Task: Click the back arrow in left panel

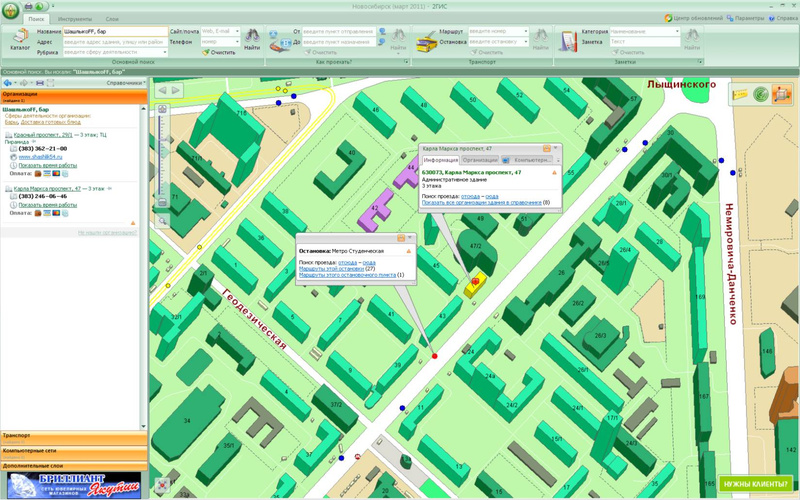Action: pyautogui.click(x=9, y=82)
